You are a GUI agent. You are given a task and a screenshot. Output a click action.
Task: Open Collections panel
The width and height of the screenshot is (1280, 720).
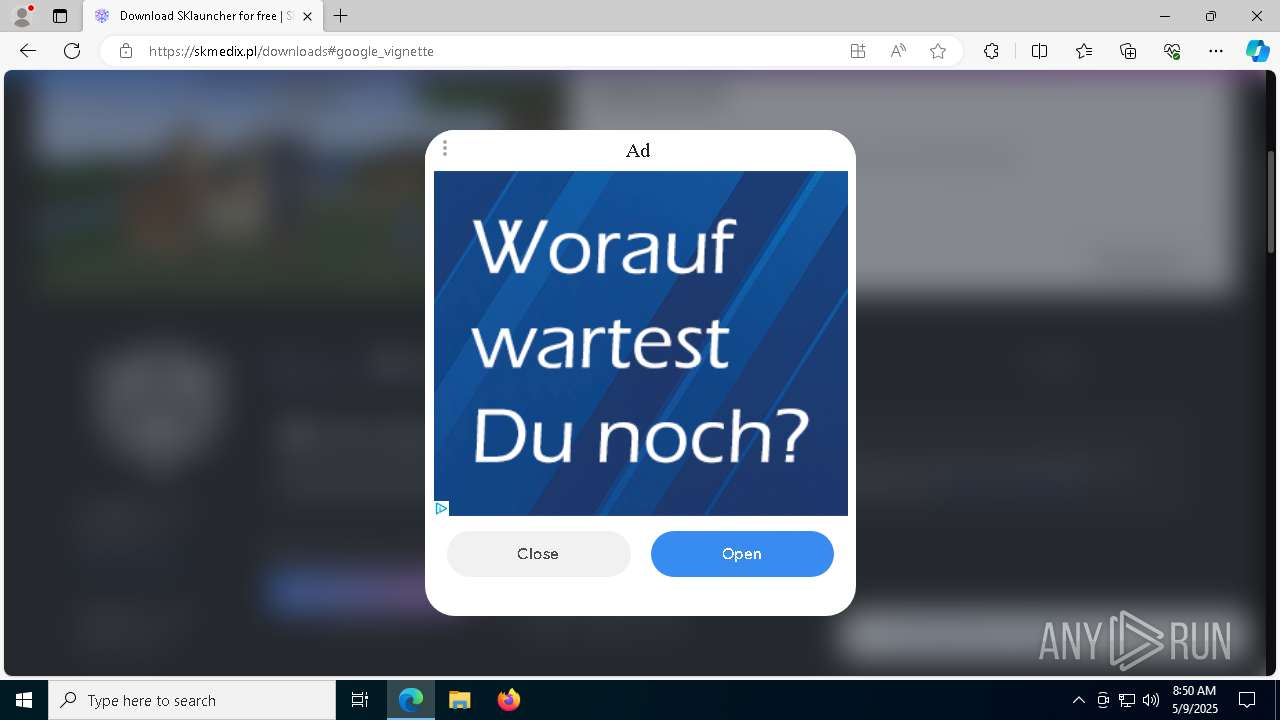click(1128, 51)
